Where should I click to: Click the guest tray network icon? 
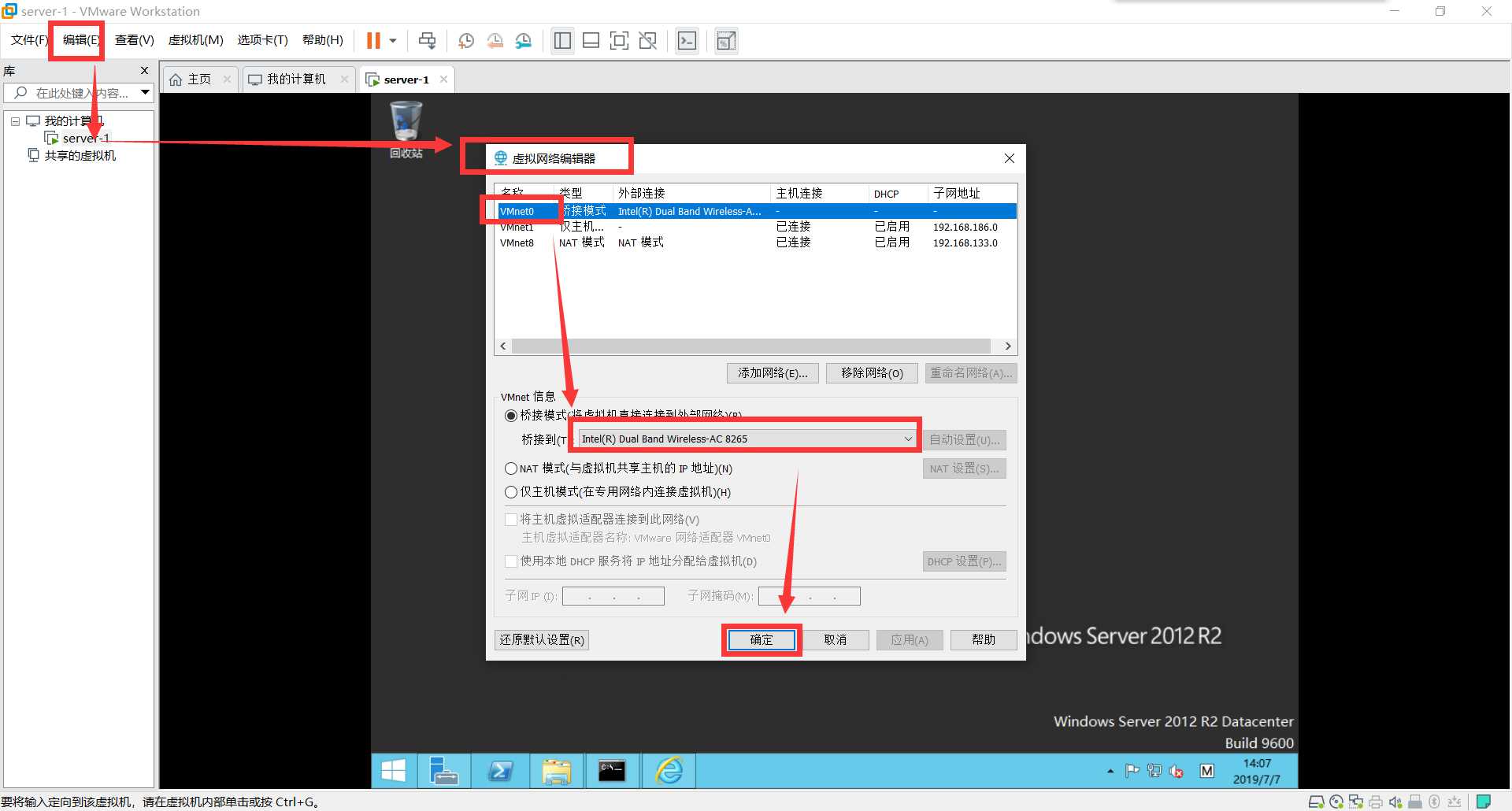click(x=1154, y=772)
